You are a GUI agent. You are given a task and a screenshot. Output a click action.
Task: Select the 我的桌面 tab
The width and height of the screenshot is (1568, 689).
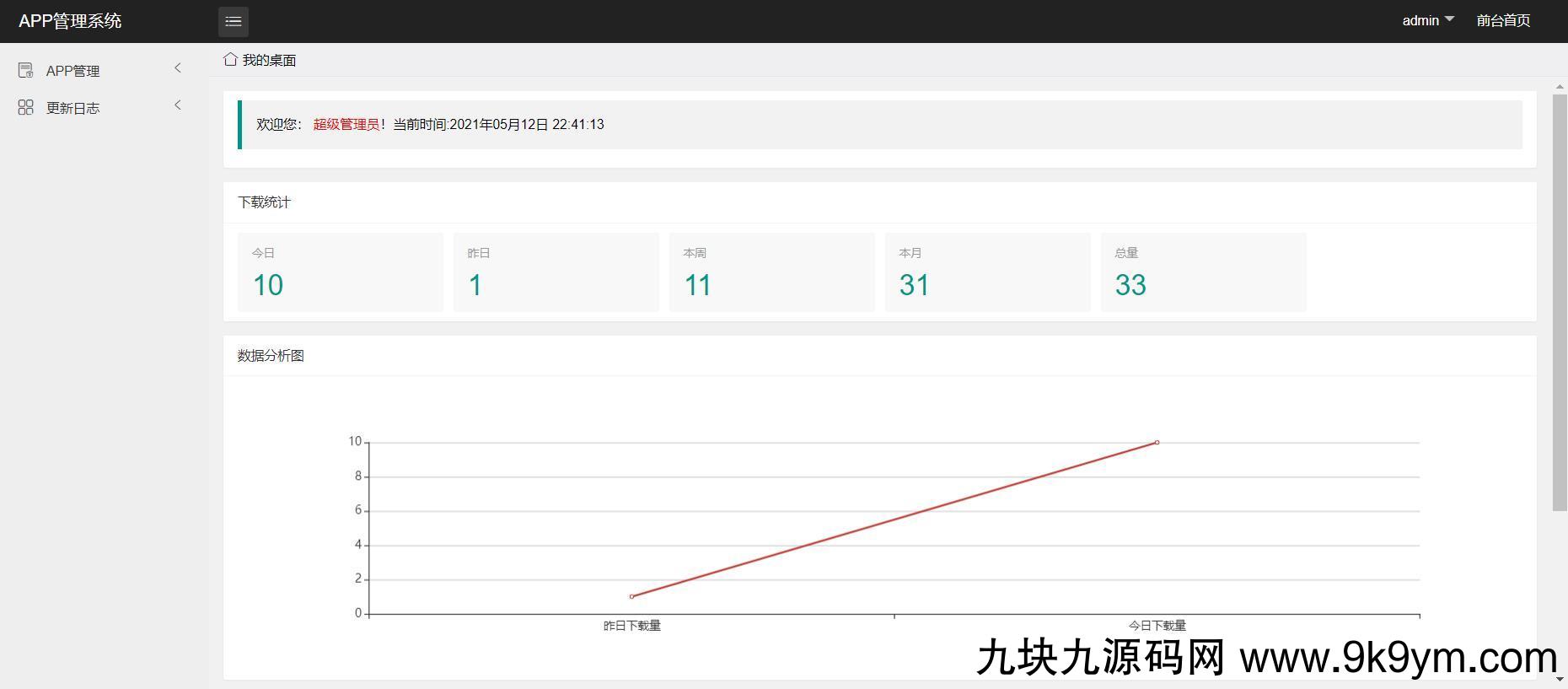point(269,60)
